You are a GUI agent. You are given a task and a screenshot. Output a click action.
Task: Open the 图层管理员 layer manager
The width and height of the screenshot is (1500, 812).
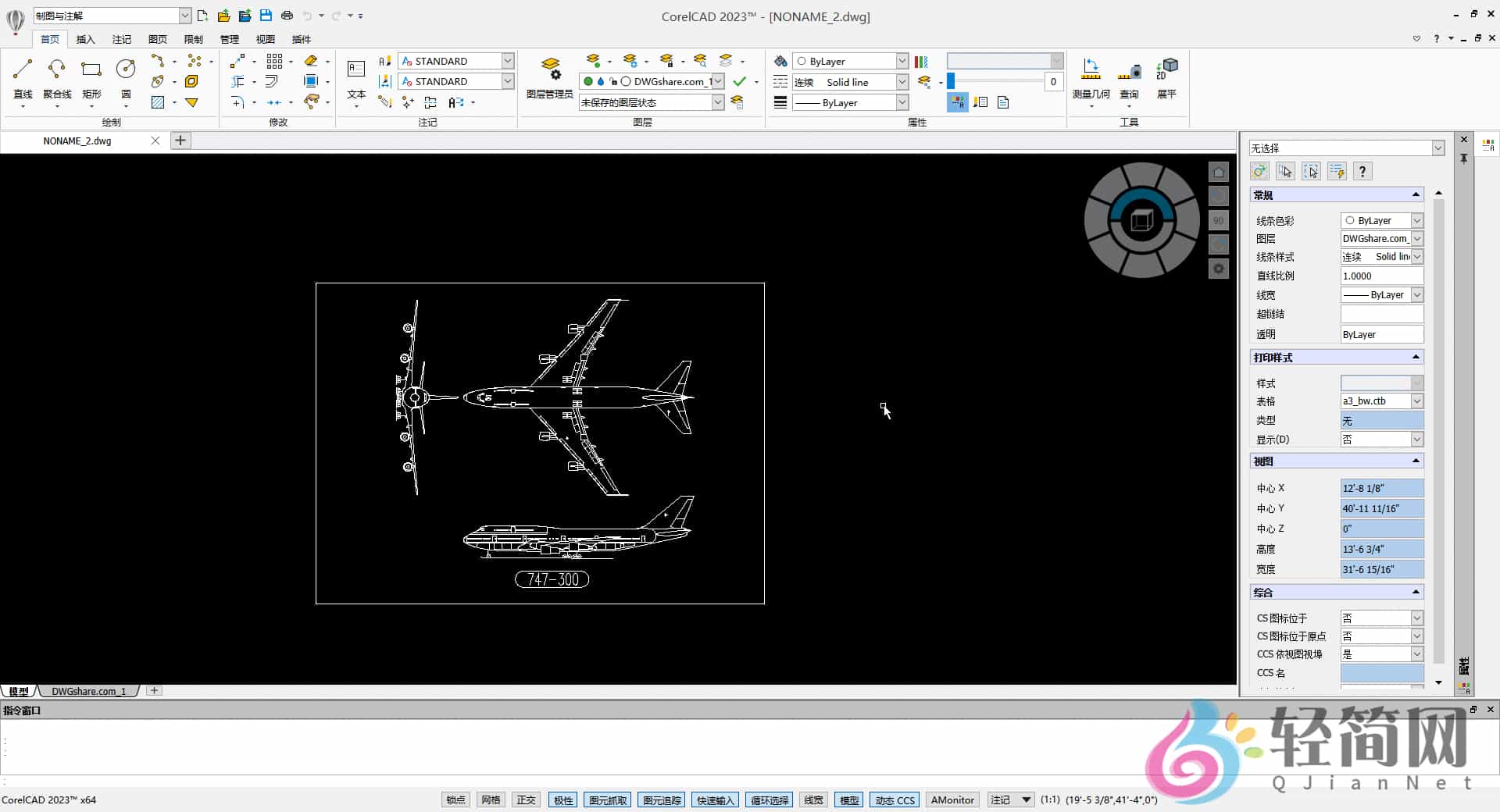[552, 76]
